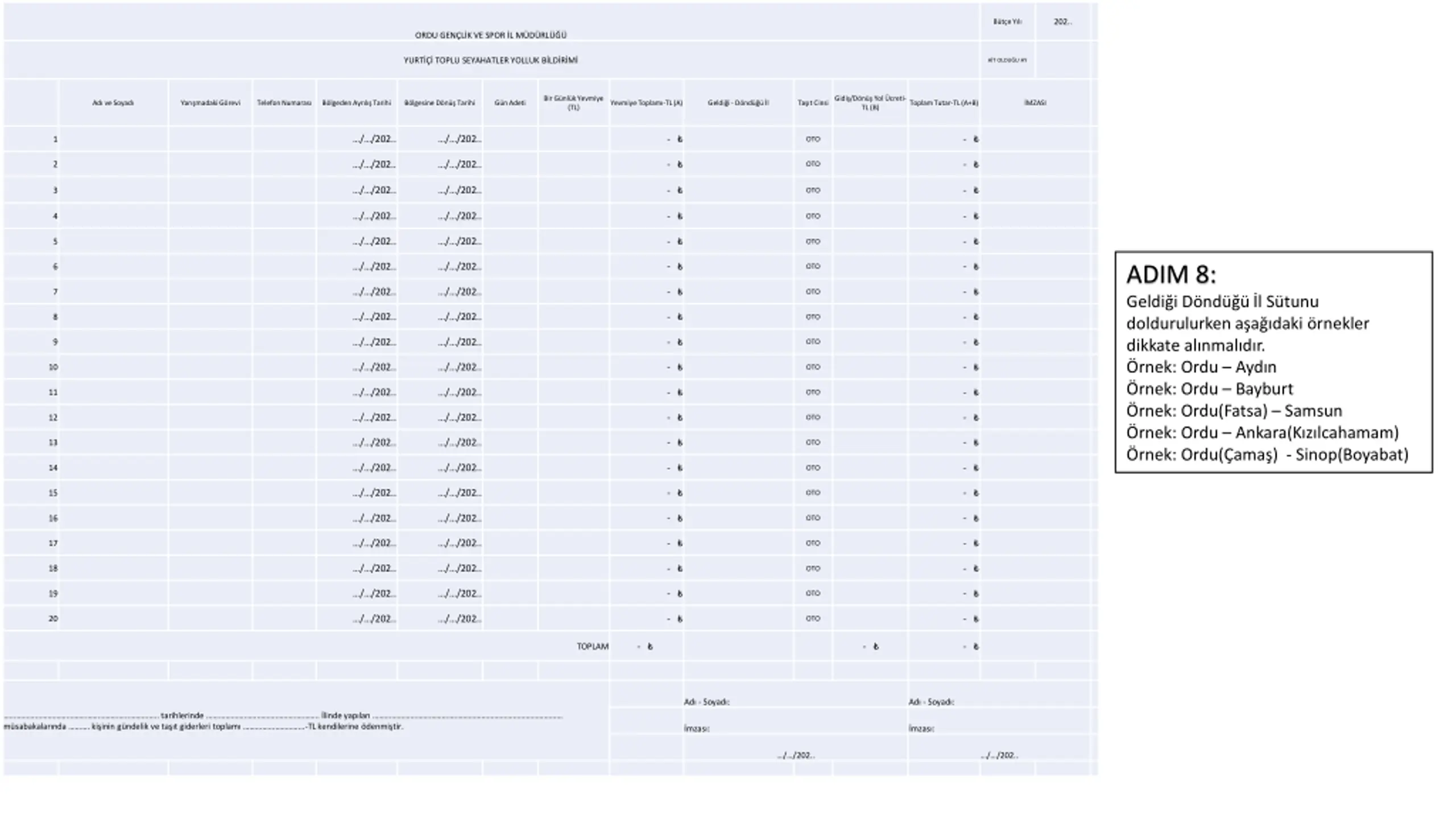Click the Yevmiye Toplamı cell in row 14

(646, 468)
